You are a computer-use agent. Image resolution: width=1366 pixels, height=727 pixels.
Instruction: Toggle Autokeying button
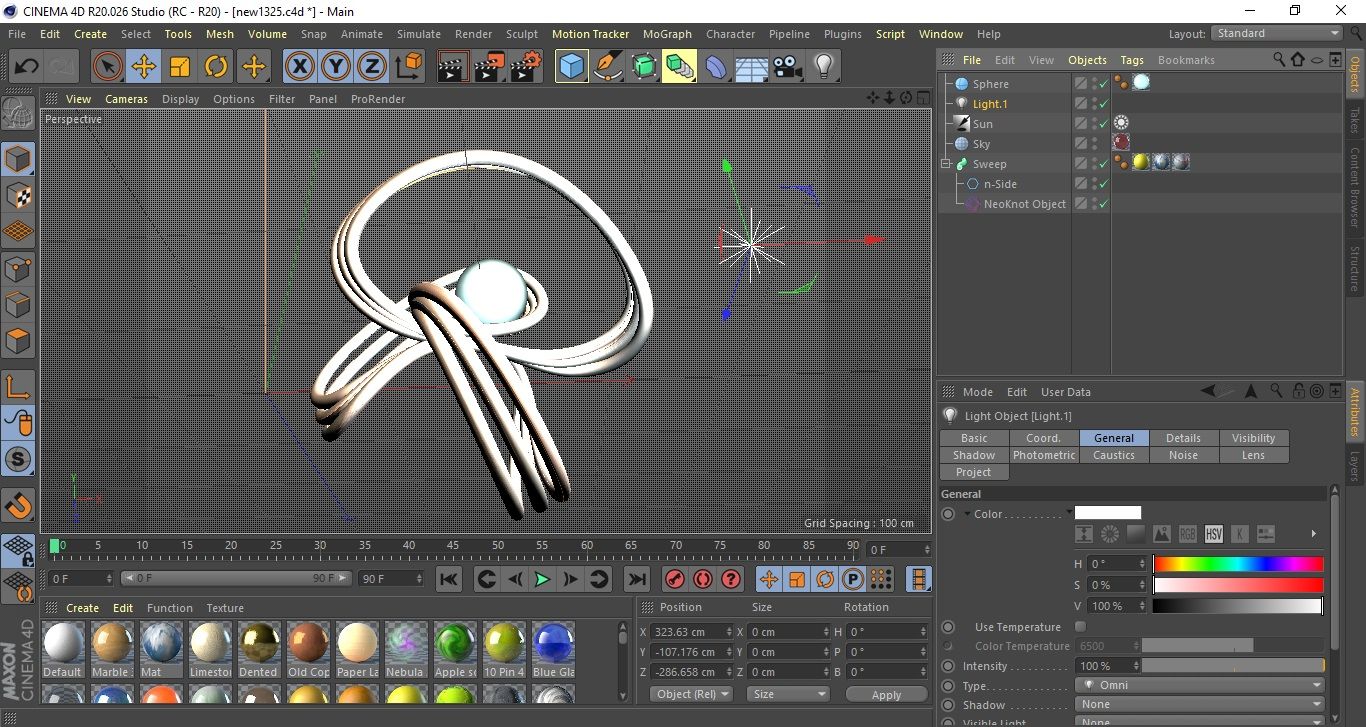pyautogui.click(x=703, y=579)
